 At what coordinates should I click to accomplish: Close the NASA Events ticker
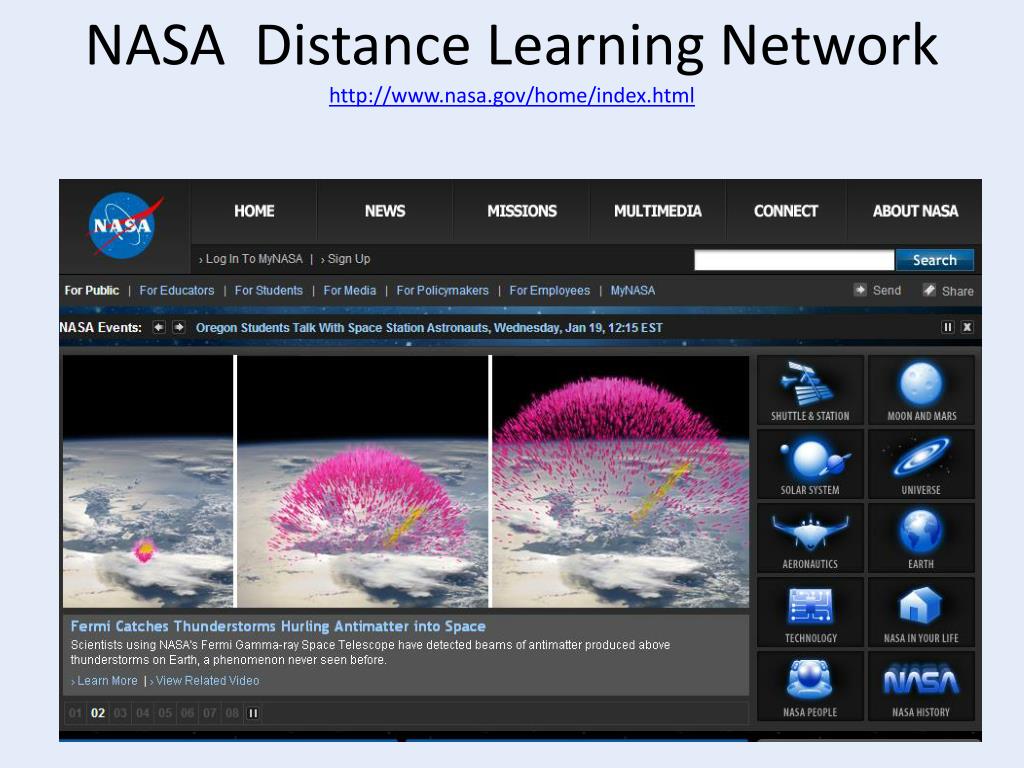pyautogui.click(x=967, y=327)
